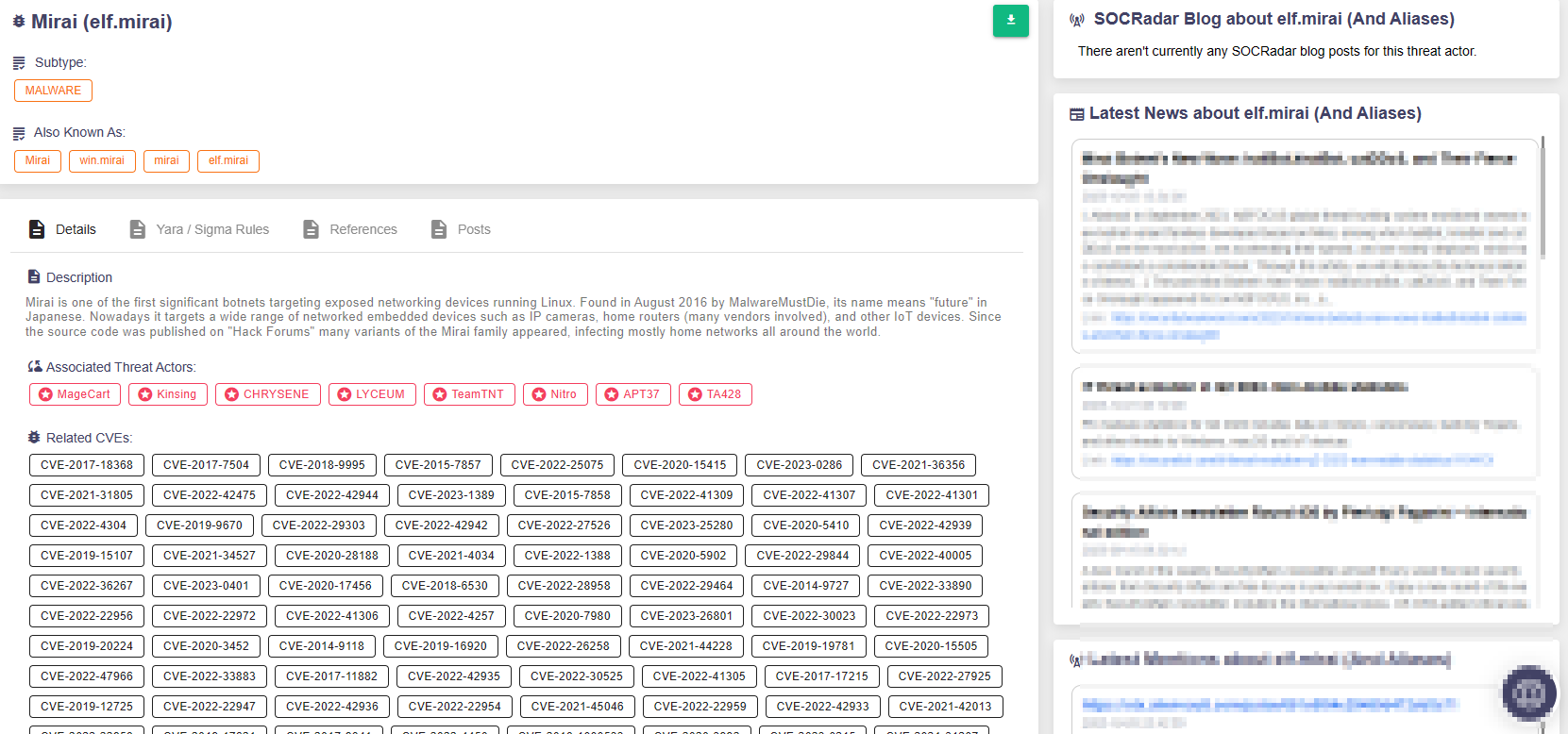Open the CVE-2023-1389 tag
The height and width of the screenshot is (734, 1568).
click(451, 495)
